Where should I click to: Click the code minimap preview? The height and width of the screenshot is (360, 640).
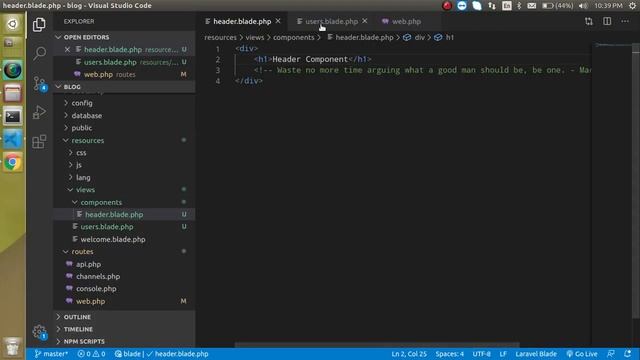pos(612,45)
